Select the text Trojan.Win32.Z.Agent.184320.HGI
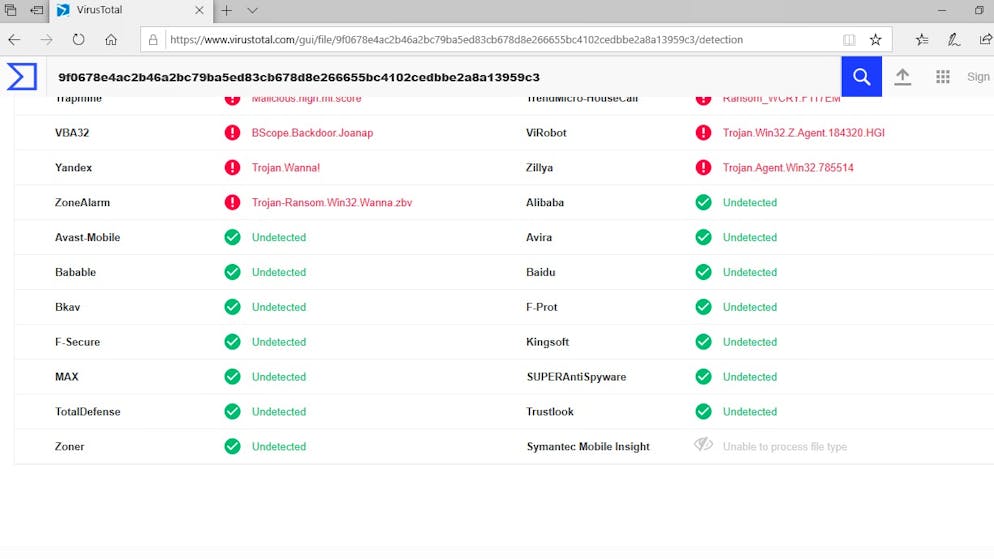This screenshot has width=994, height=559. click(804, 132)
